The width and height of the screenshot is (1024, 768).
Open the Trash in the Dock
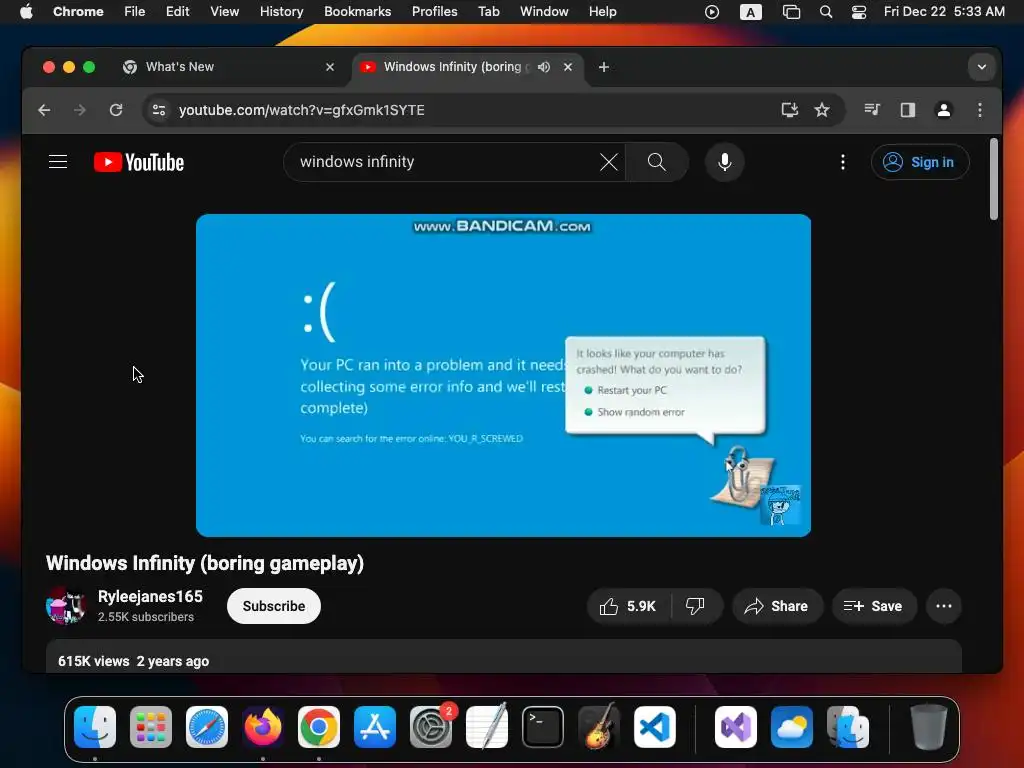coord(928,727)
